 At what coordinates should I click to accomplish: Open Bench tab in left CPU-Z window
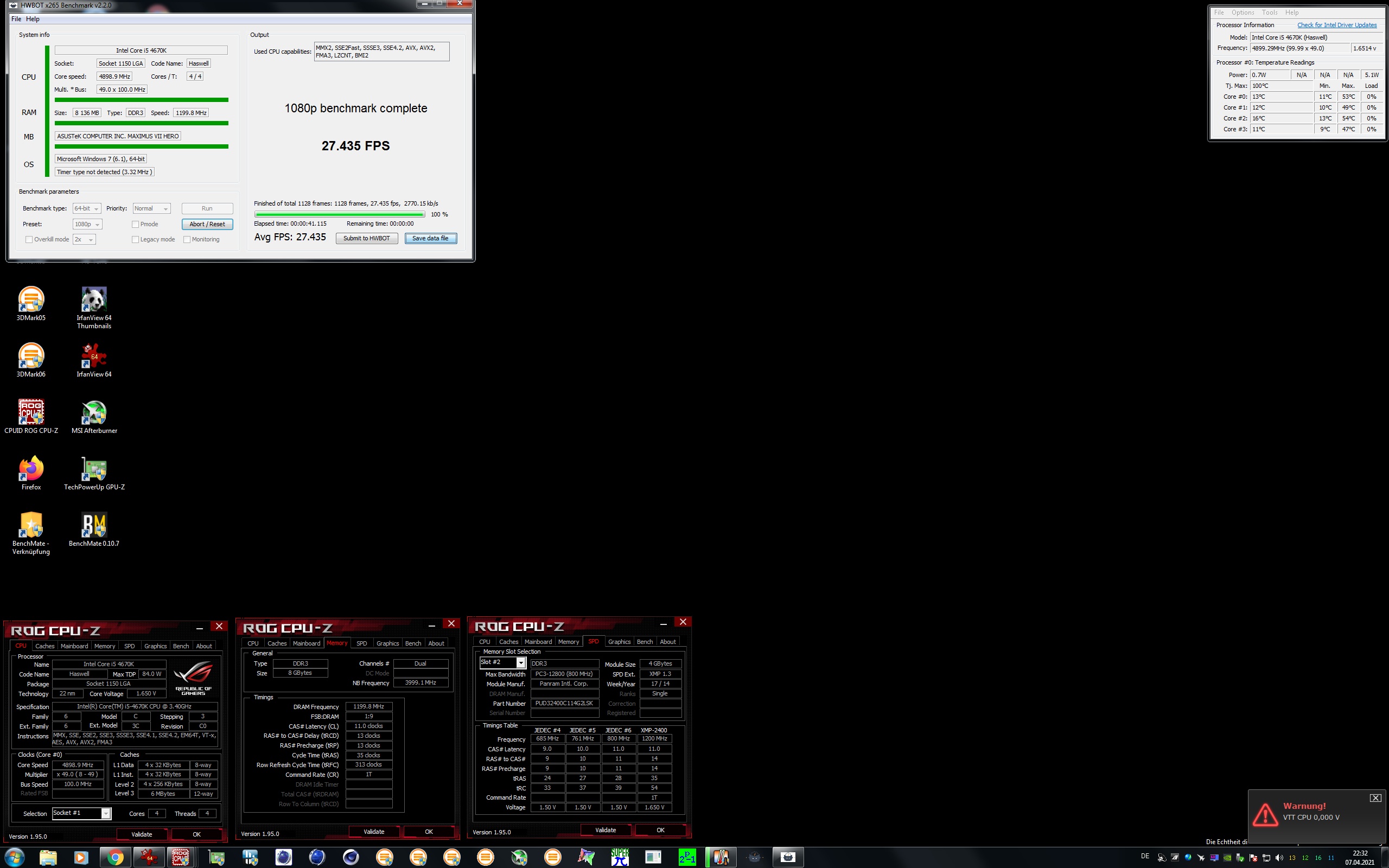pyautogui.click(x=181, y=646)
